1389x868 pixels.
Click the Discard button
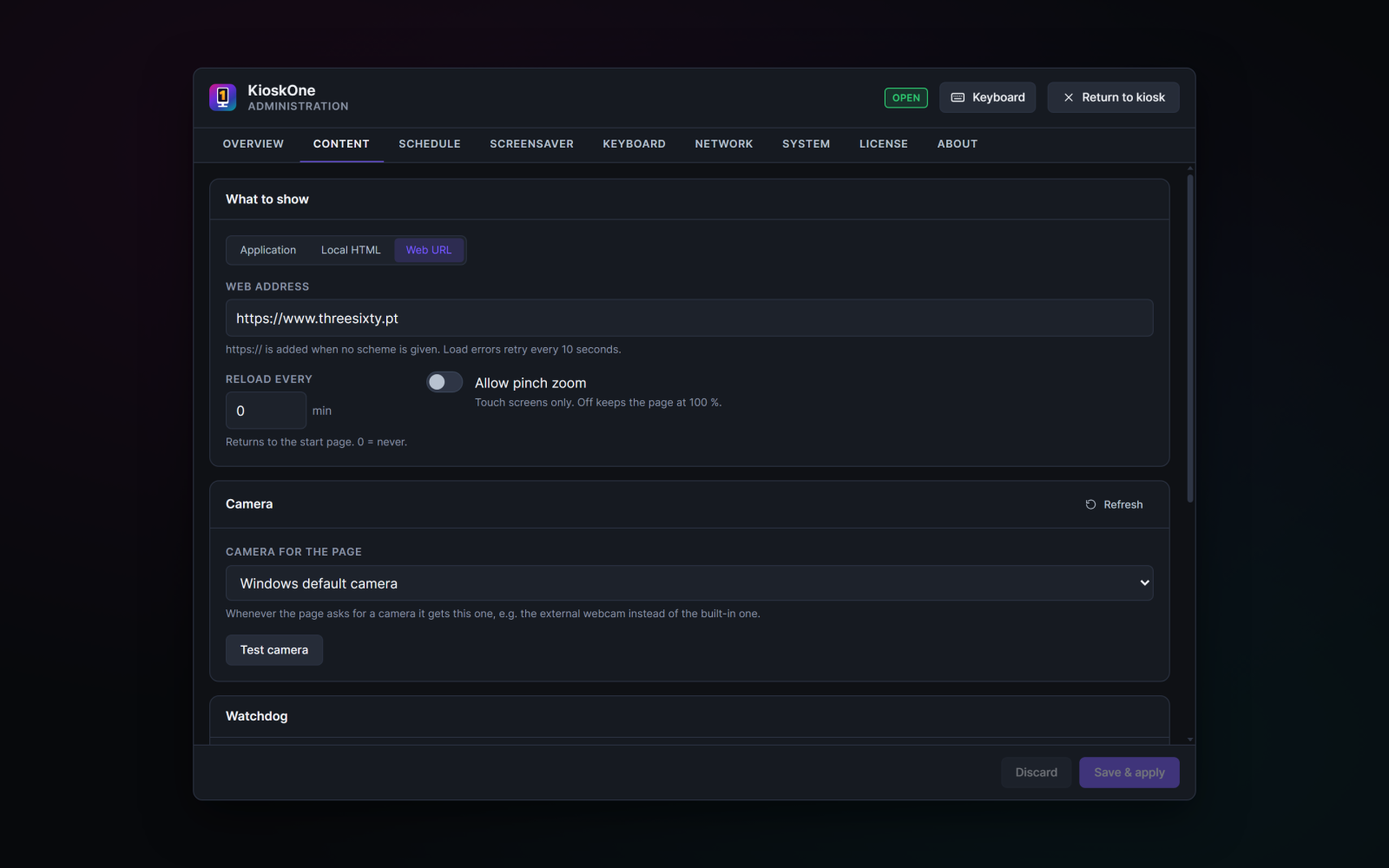pyautogui.click(x=1037, y=773)
